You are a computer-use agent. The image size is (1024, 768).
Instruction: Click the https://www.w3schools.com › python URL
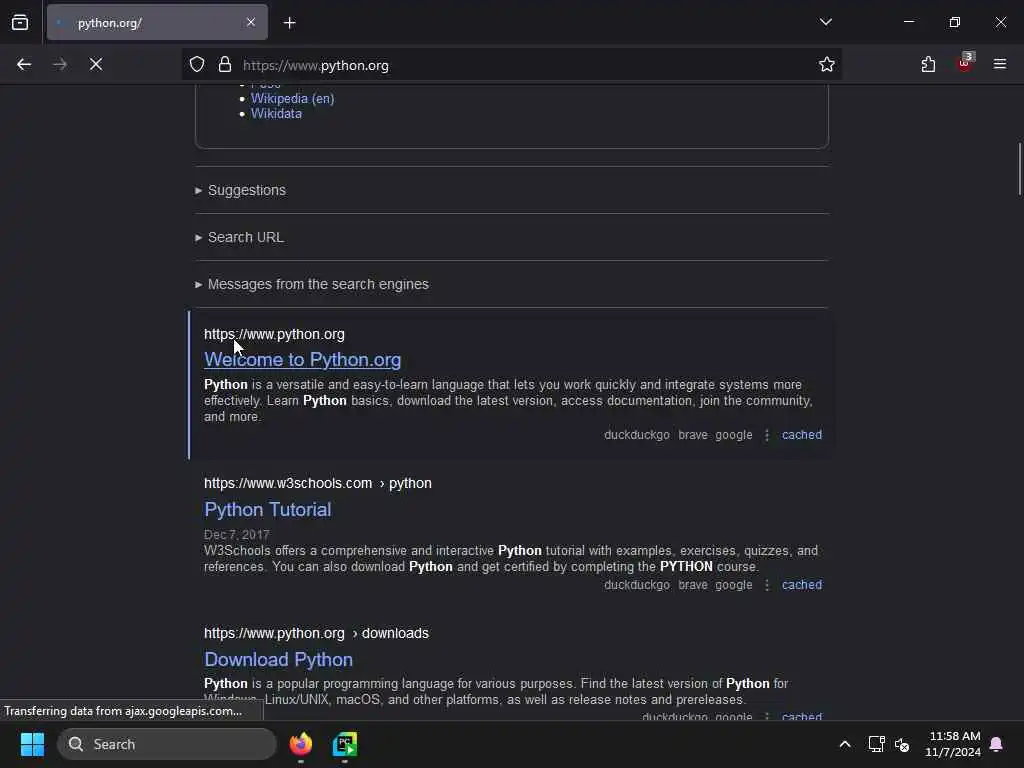pyautogui.click(x=318, y=483)
